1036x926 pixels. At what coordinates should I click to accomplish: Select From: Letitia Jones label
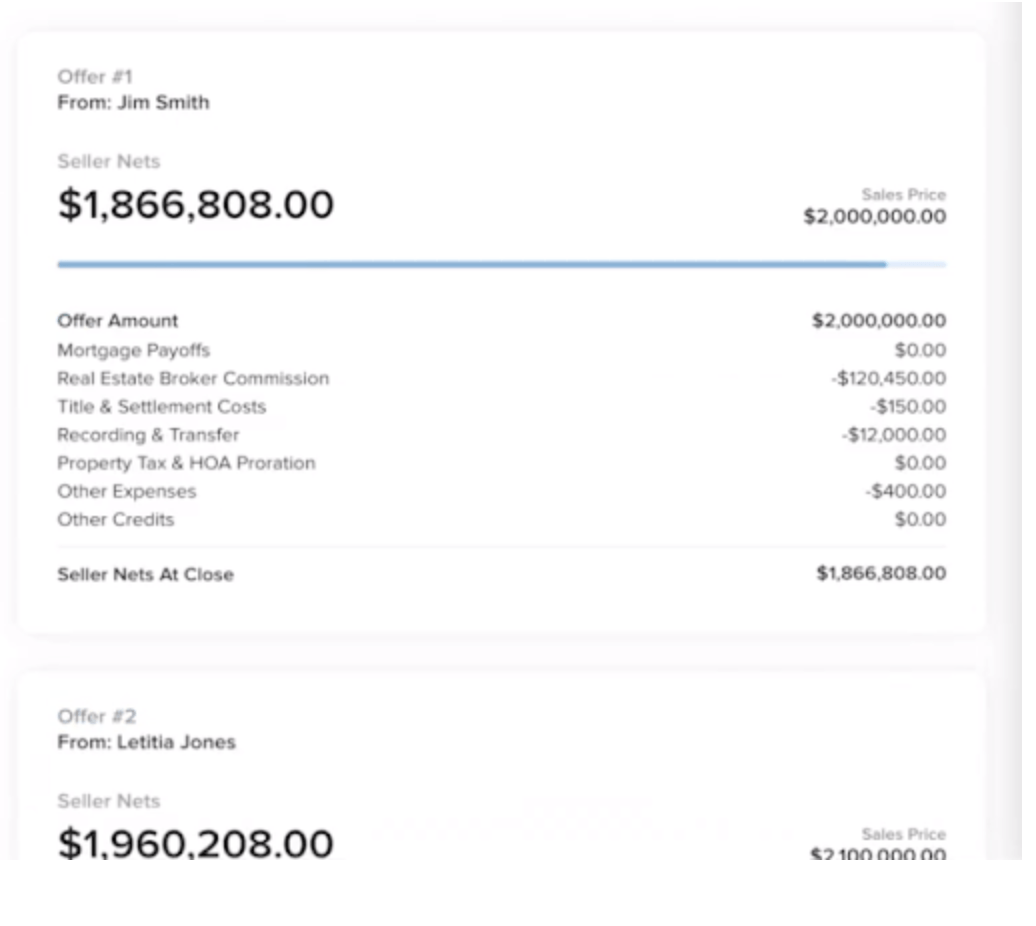(146, 742)
